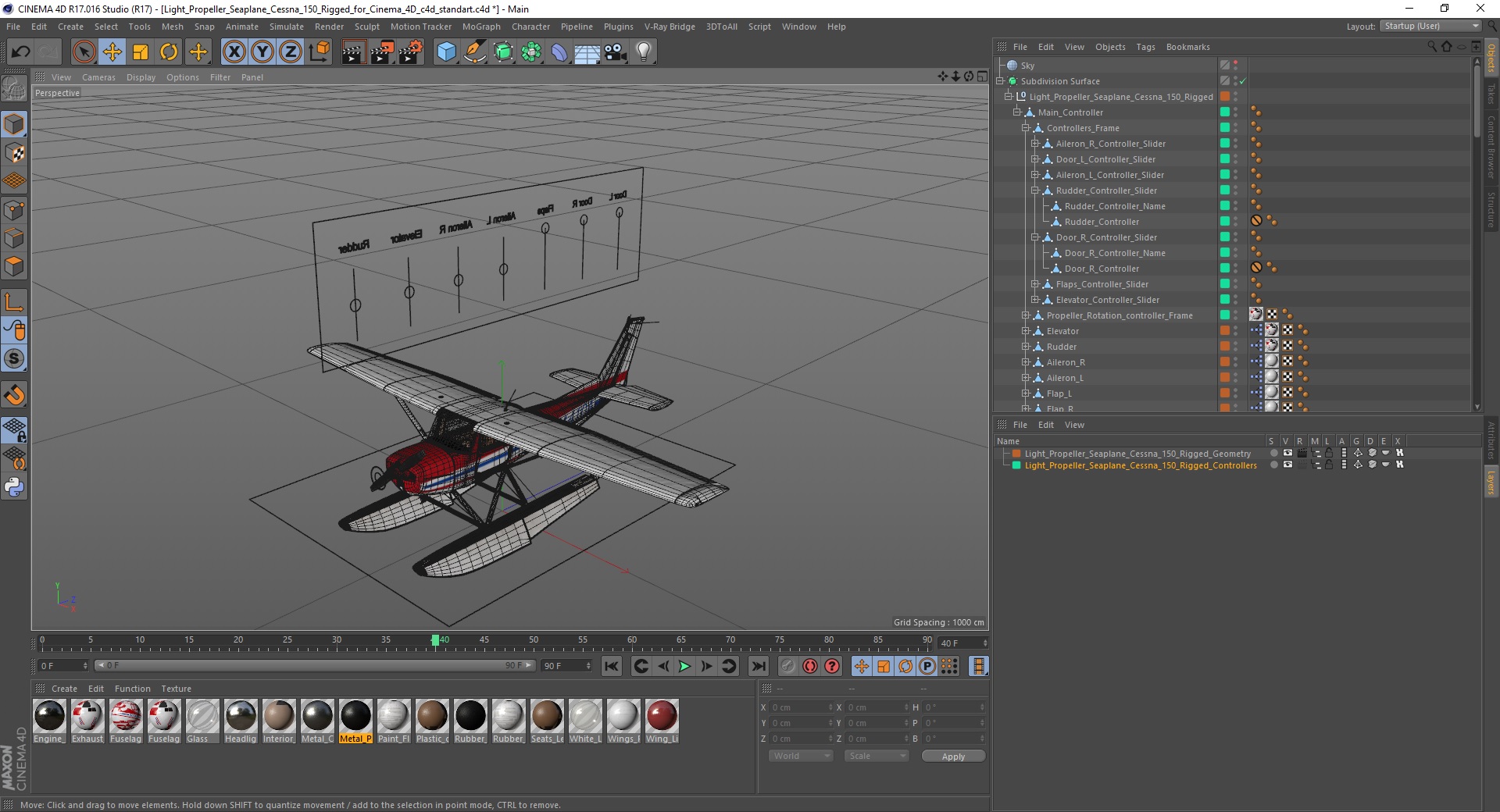Open the Character menu
Viewport: 1500px width, 812px height.
pyautogui.click(x=530, y=27)
